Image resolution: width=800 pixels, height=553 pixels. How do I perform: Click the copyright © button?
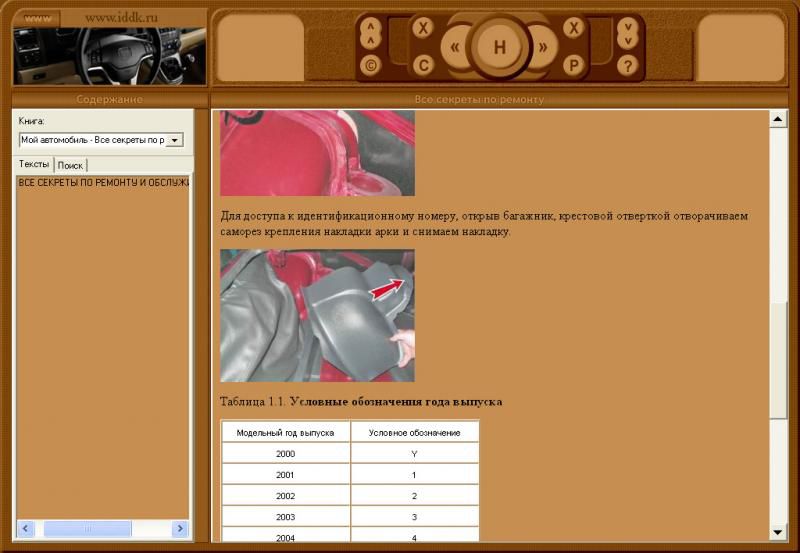[371, 66]
